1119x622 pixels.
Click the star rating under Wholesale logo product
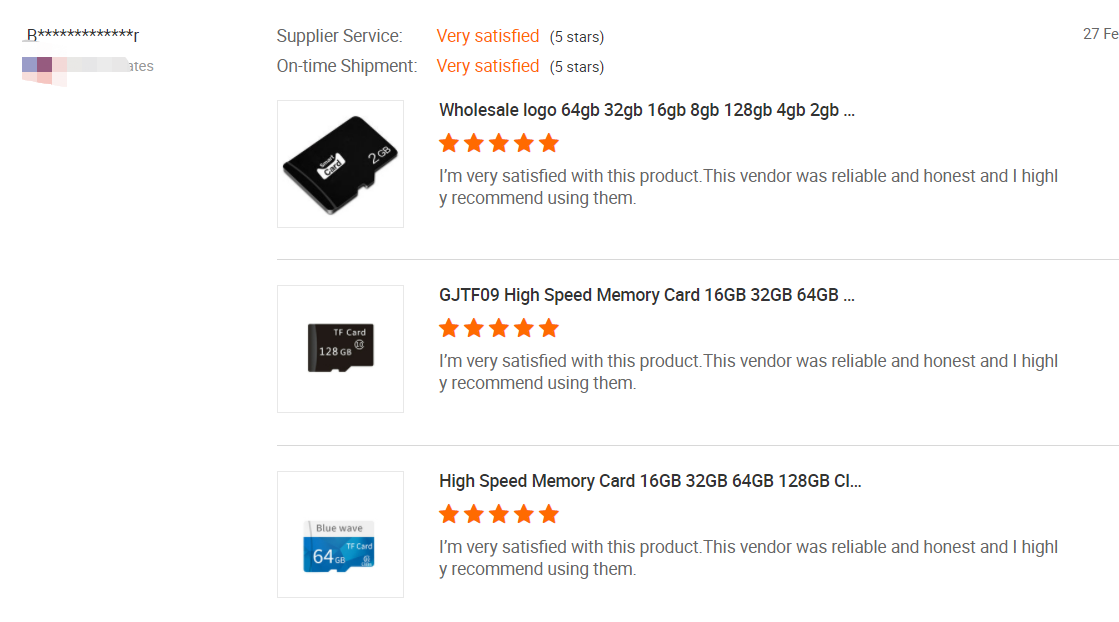pos(498,143)
